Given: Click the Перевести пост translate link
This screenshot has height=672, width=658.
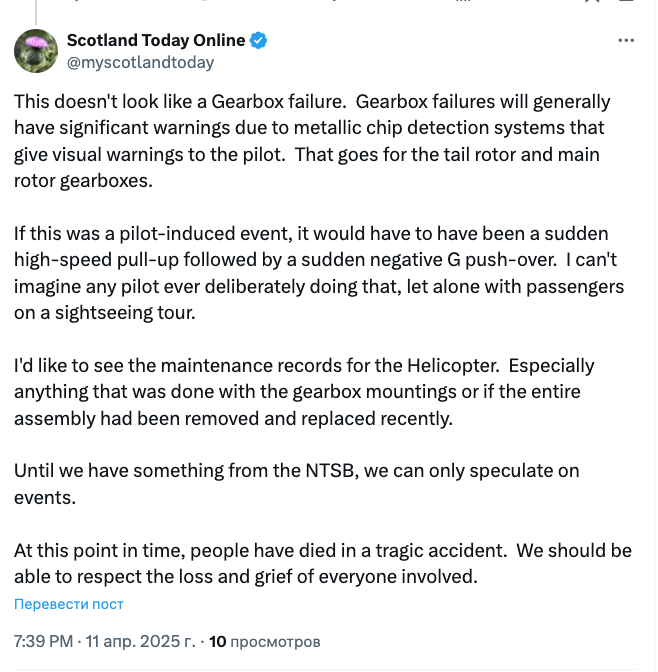Looking at the screenshot, I should (69, 604).
